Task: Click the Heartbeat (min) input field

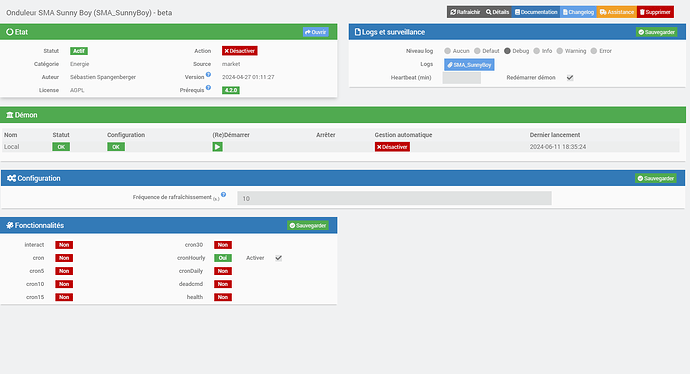Action: tap(461, 78)
